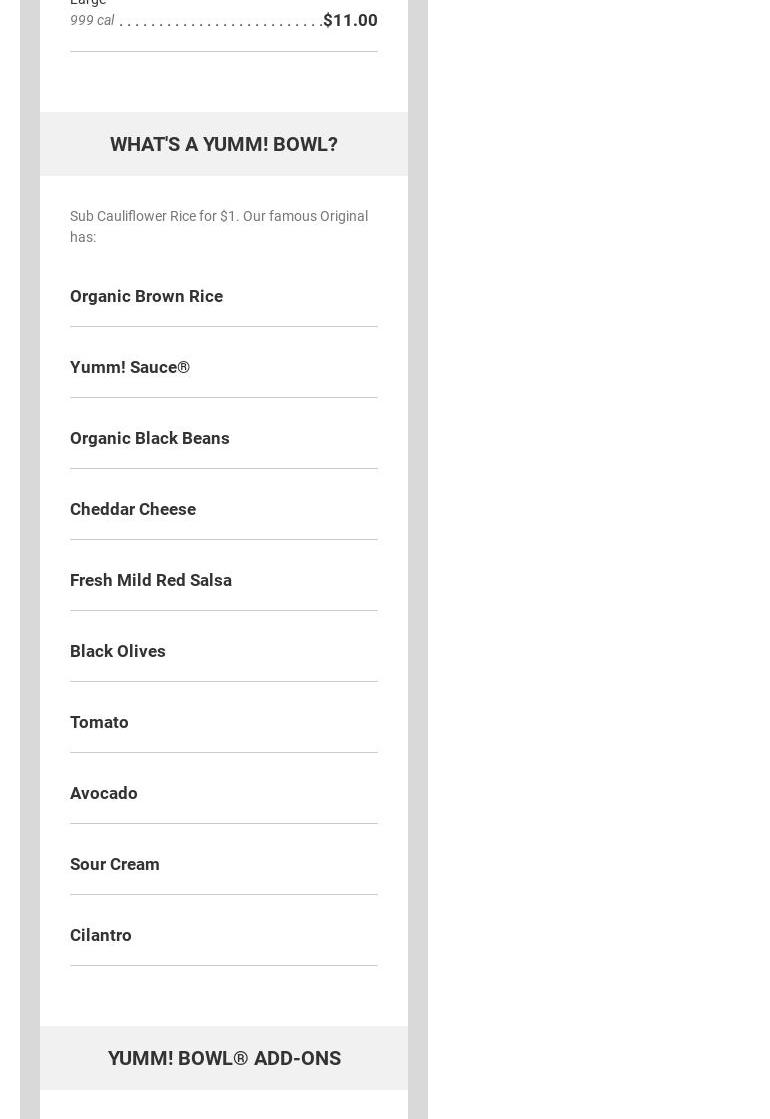This screenshot has width=770, height=1119.
Task: Select the Yumm! Sauce® item
Action: click(x=129, y=367)
